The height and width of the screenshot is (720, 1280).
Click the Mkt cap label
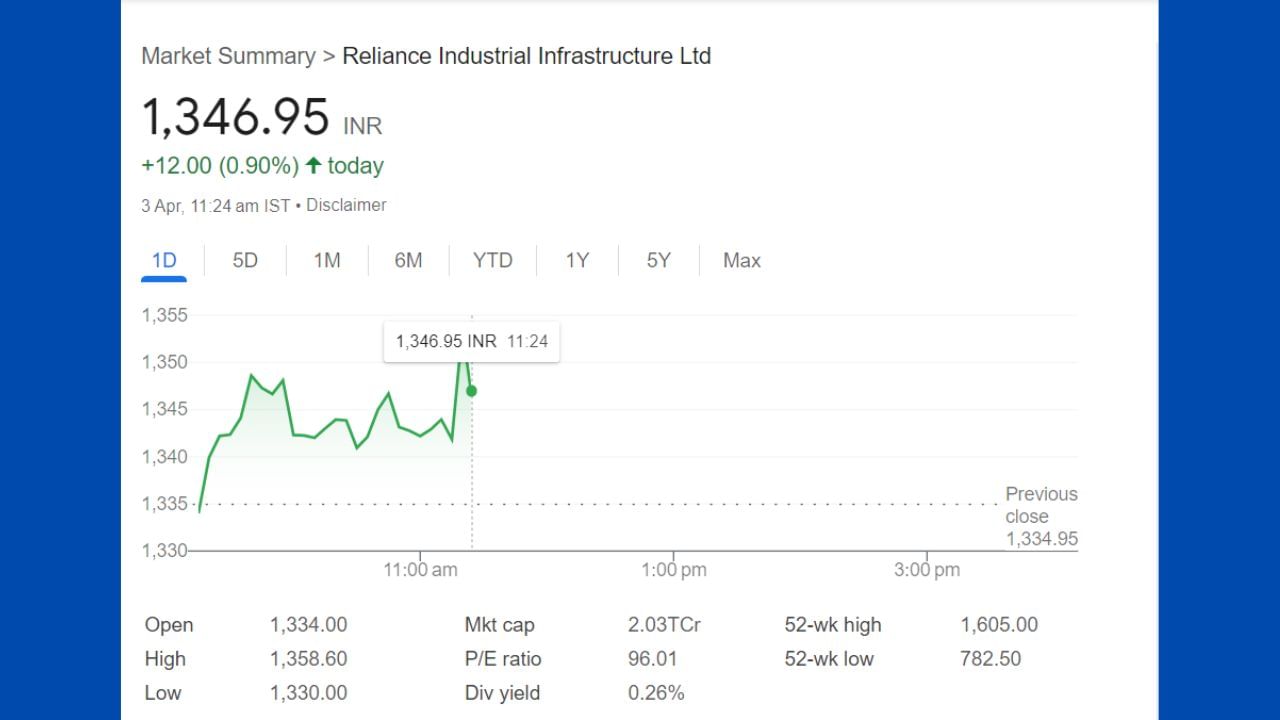point(500,625)
